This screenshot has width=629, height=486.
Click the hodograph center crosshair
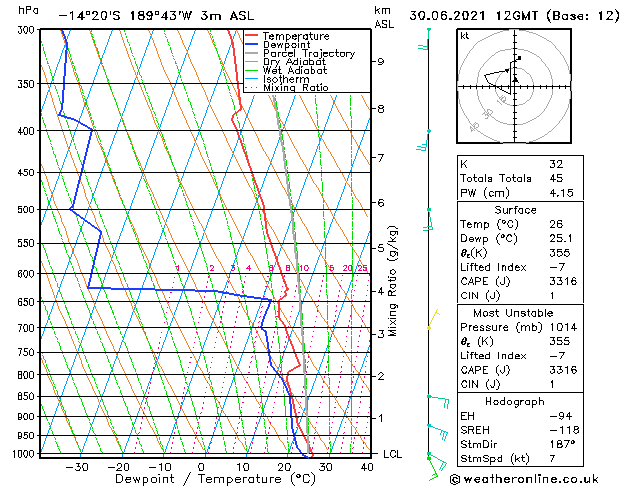click(515, 86)
